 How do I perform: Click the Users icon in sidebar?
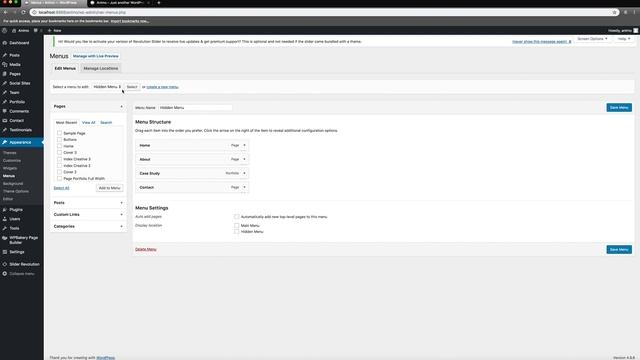click(x=4, y=219)
